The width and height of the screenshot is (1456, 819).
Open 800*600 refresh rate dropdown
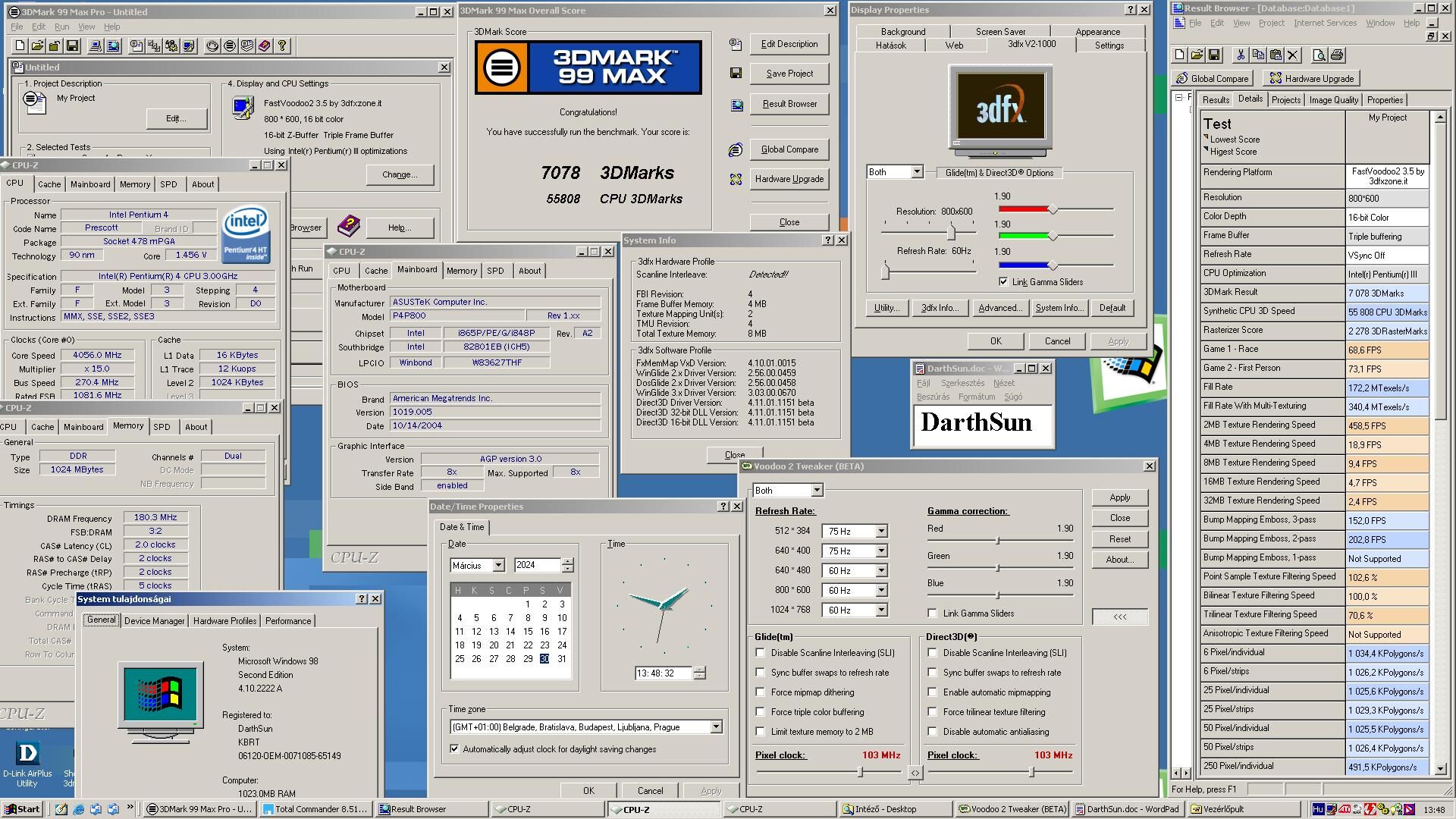click(x=880, y=591)
